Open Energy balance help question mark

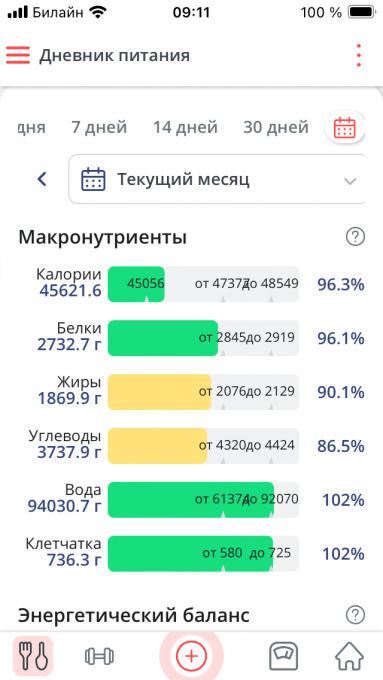355,615
